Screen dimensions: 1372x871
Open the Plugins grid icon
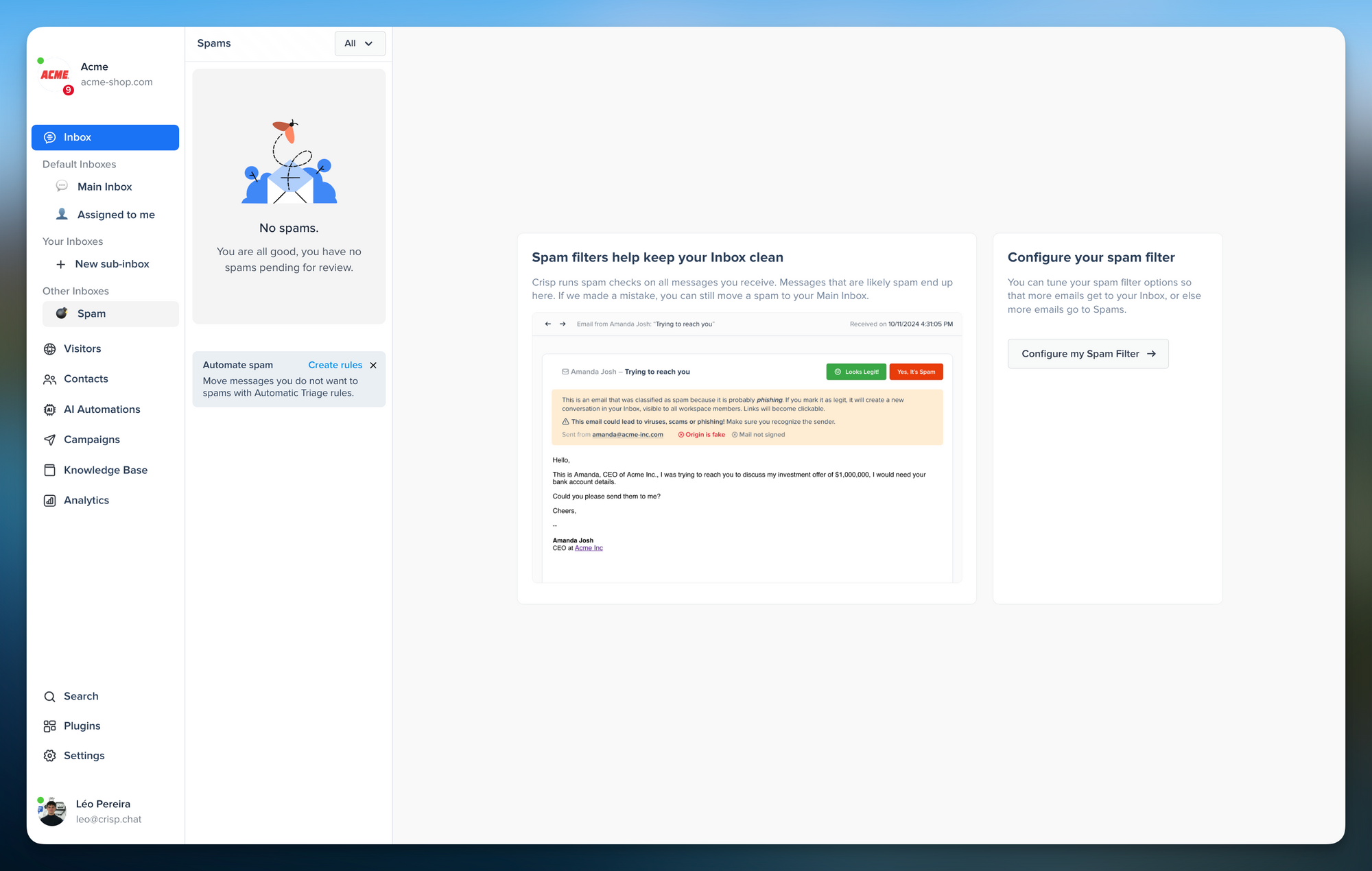tap(49, 726)
